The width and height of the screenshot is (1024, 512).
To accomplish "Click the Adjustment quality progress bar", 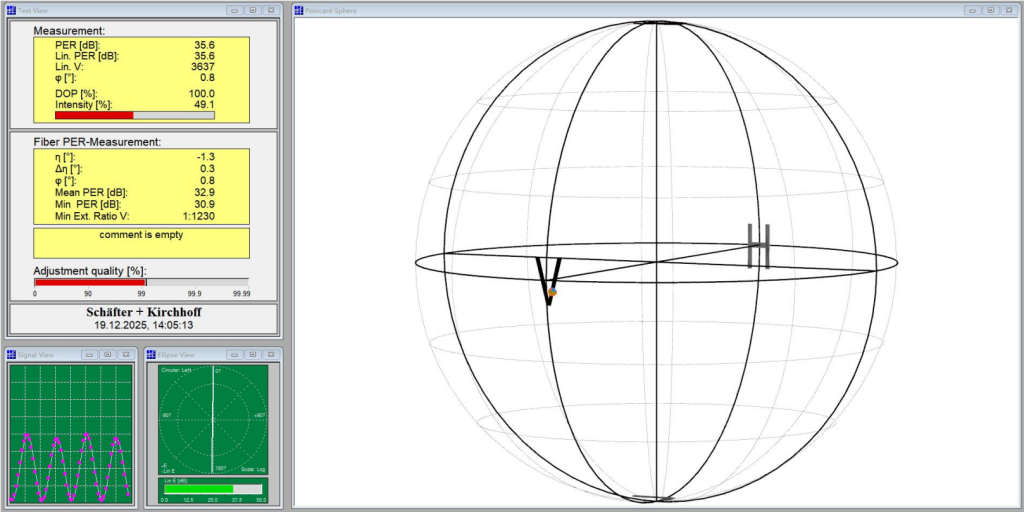I will coord(141,282).
